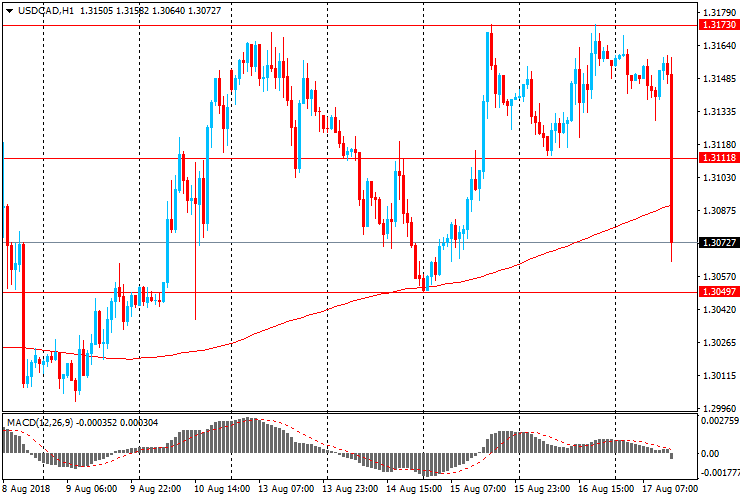Select the 1.30497 red price level label
This screenshot has height=500, width=740.
(x=719, y=291)
